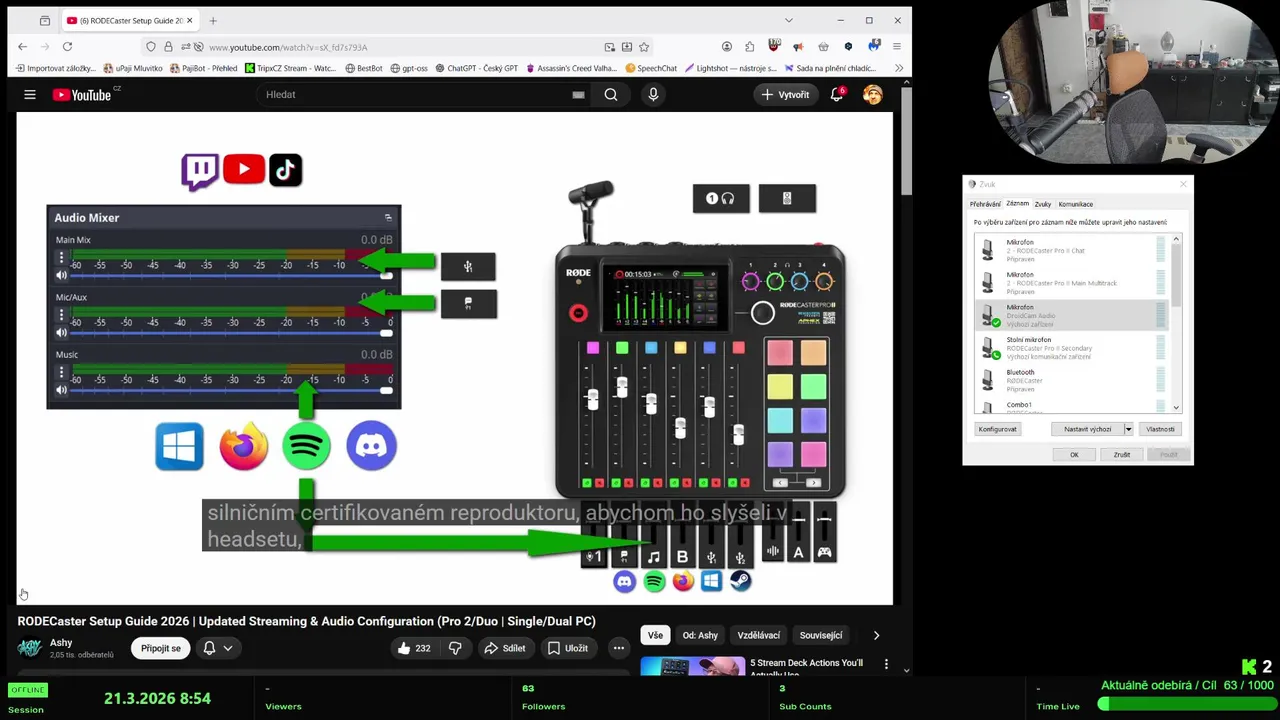
Task: Open the browser extensions puzzle icon
Action: [750, 47]
